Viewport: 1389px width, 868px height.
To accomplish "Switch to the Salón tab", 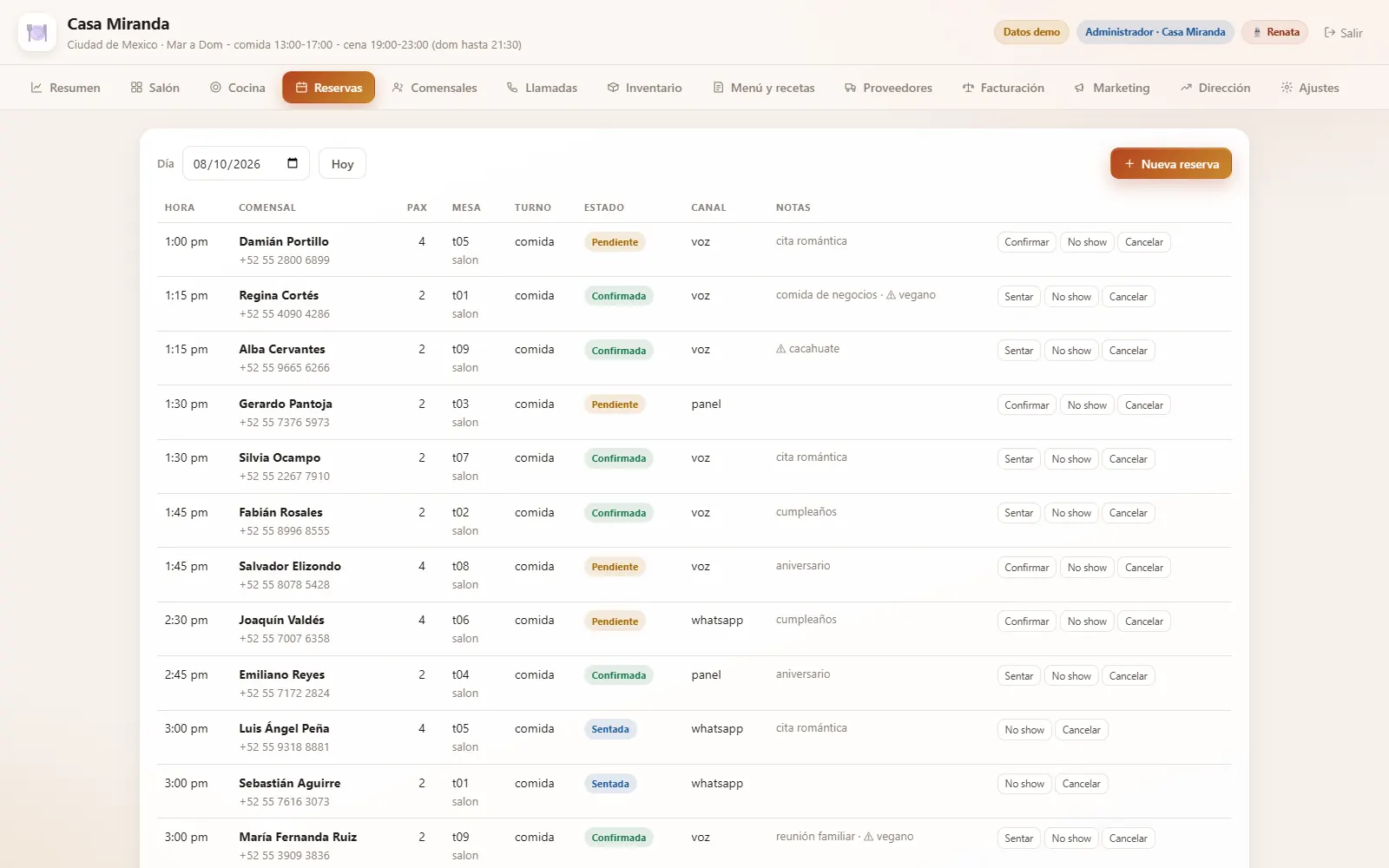I will 155,88.
